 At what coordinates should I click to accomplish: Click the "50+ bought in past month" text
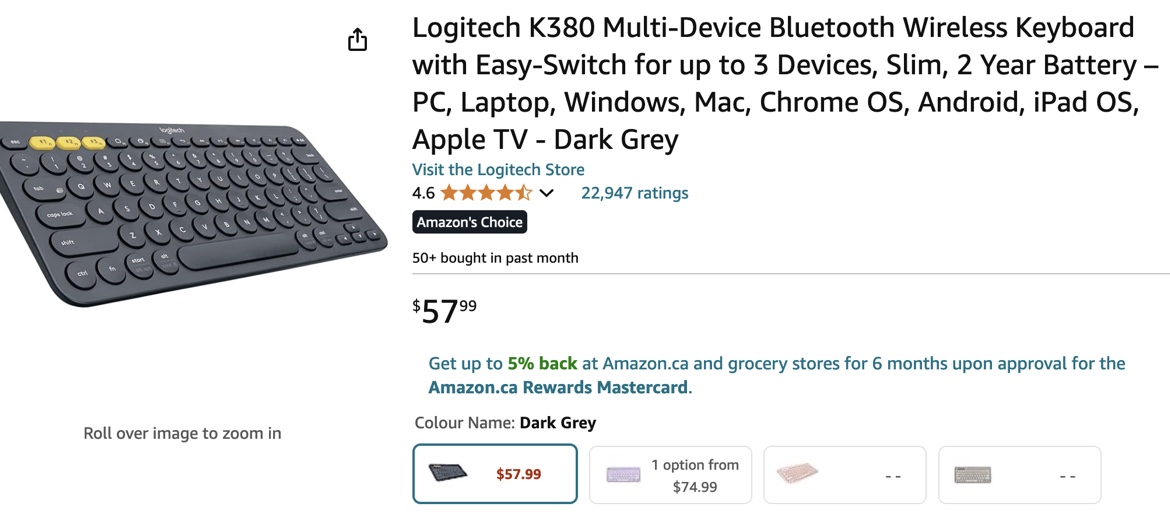(x=495, y=258)
